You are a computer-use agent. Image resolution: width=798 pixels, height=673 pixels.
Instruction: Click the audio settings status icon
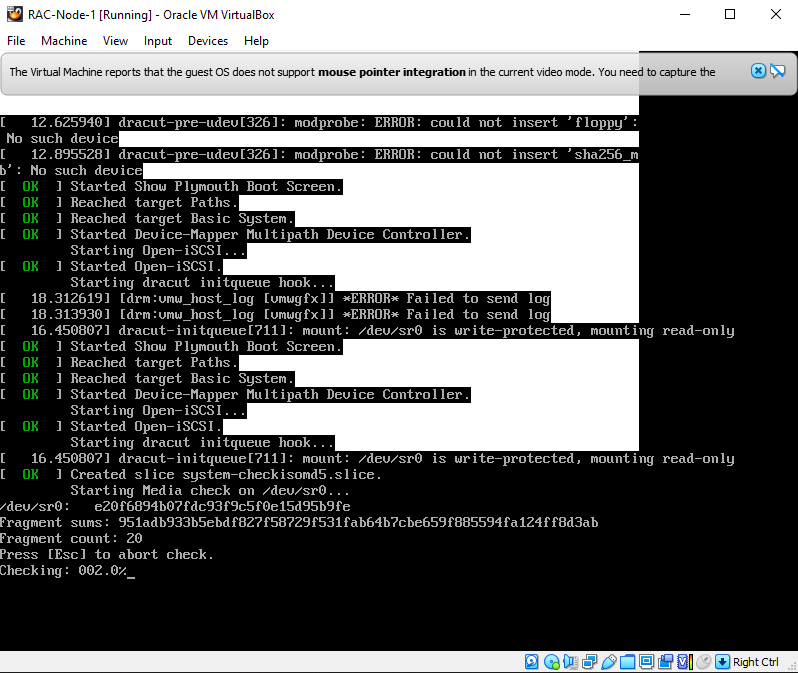(570, 662)
